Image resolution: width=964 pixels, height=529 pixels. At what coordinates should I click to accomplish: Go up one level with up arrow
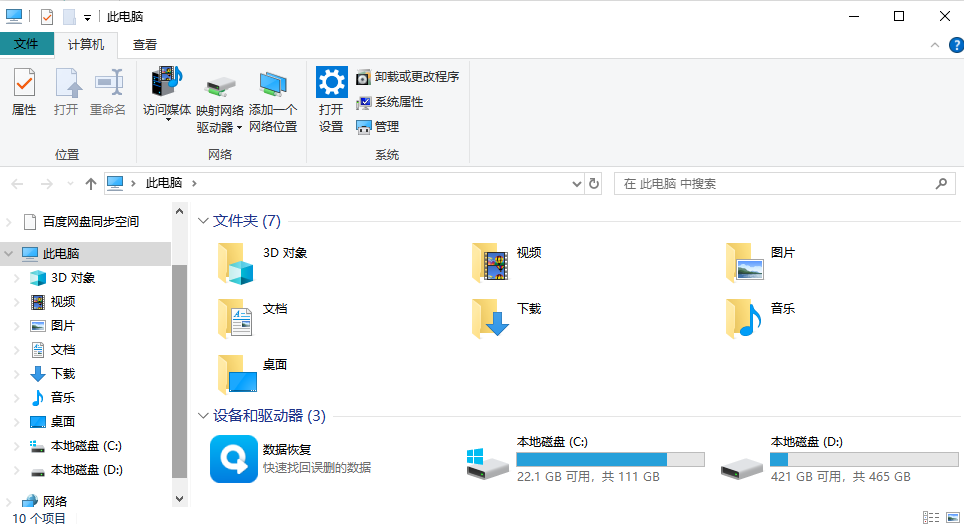[x=91, y=184]
